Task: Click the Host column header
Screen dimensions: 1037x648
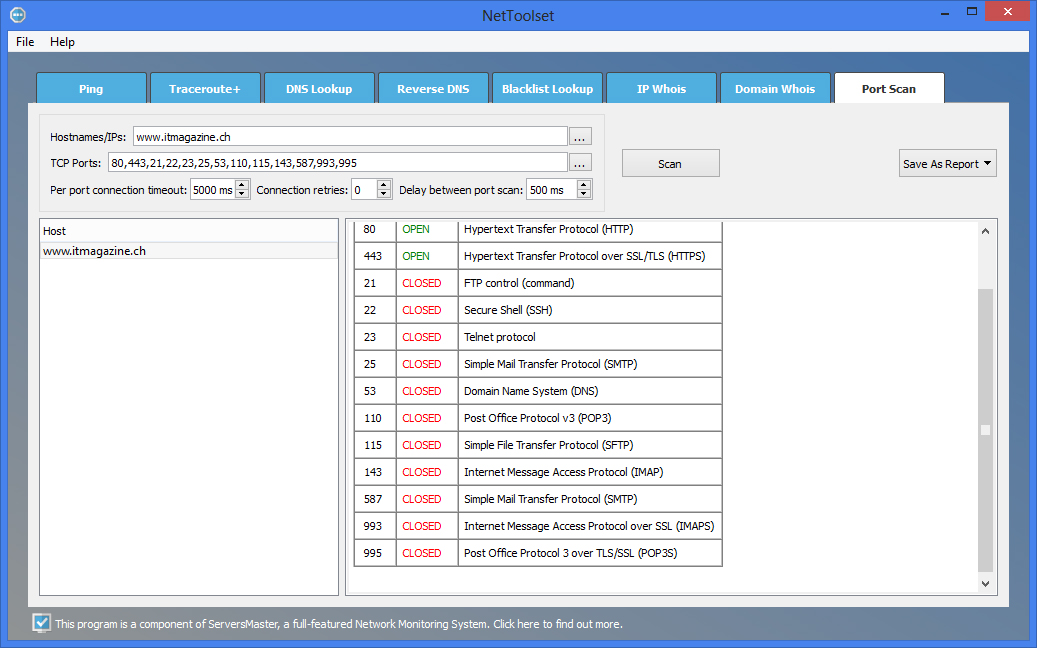Action: pos(188,231)
